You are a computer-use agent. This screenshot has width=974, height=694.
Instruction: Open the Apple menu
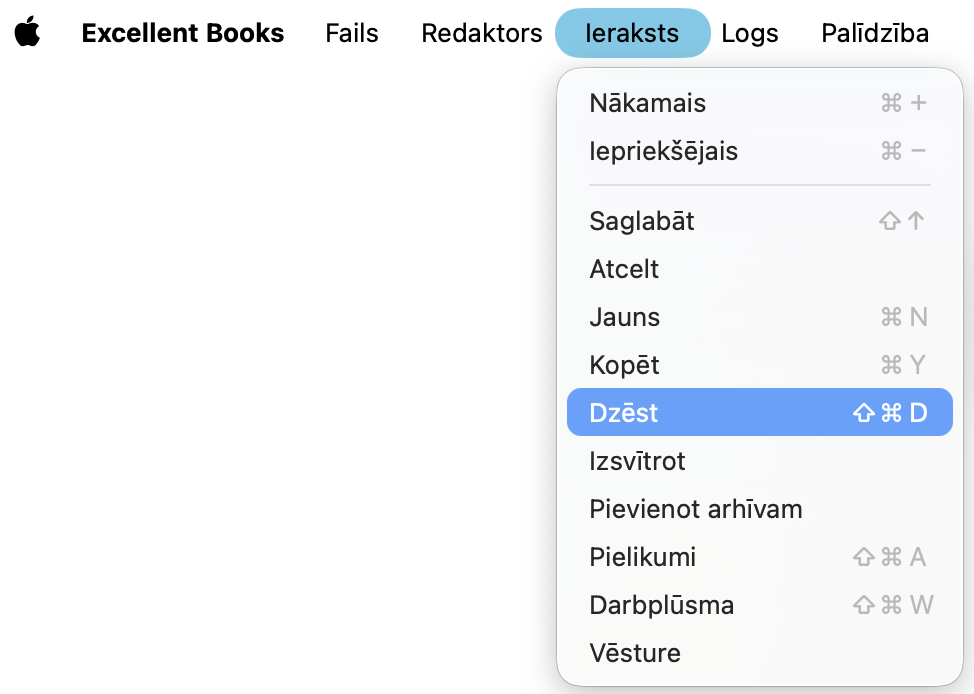(28, 33)
